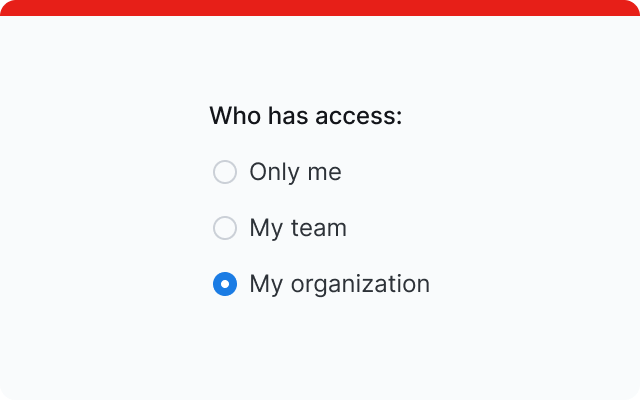Viewport: 640px width, 400px height.
Task: Click the selected "My organization" radio button
Action: (225, 284)
